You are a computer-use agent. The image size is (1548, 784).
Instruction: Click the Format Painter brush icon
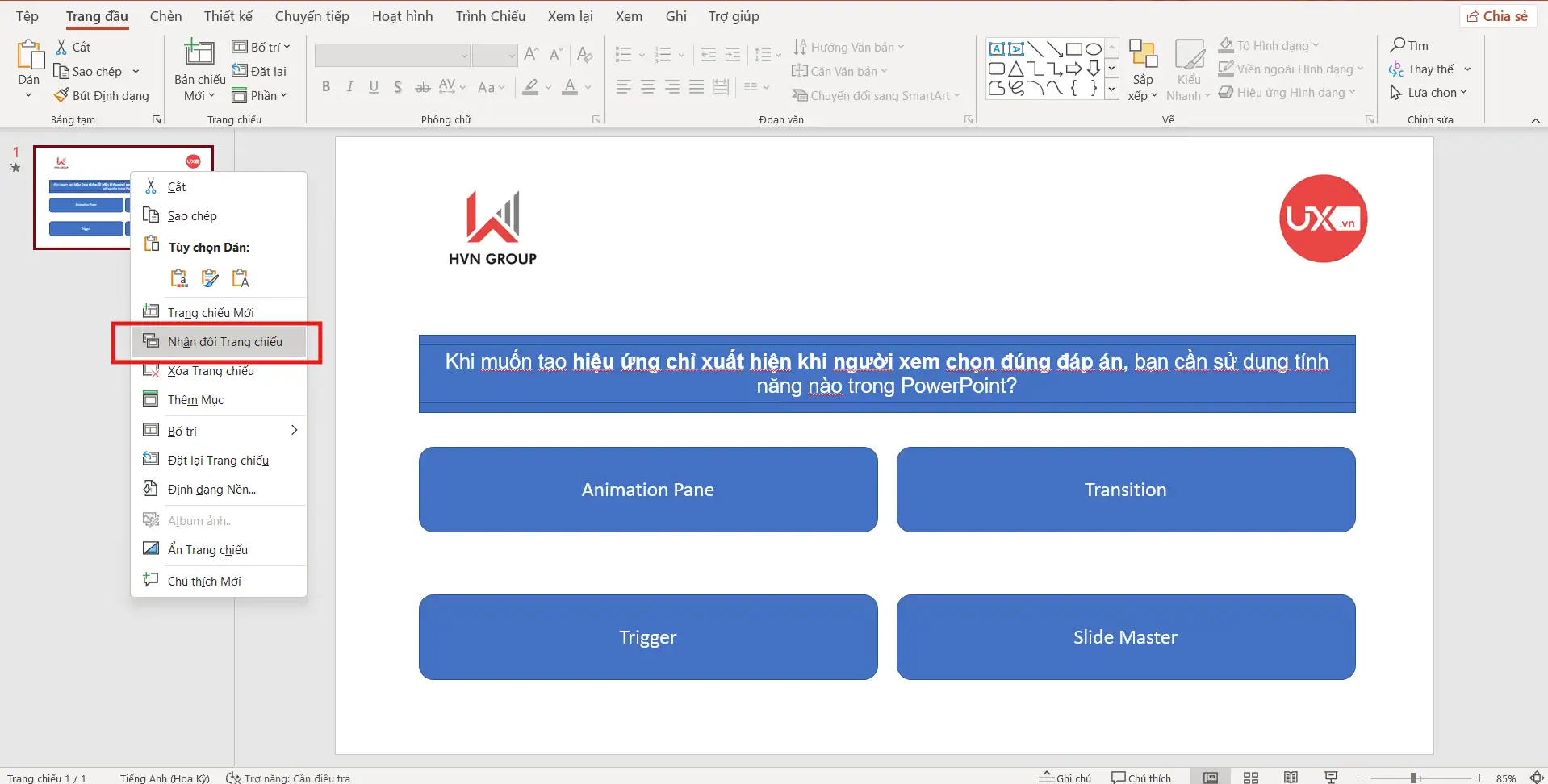(x=61, y=95)
